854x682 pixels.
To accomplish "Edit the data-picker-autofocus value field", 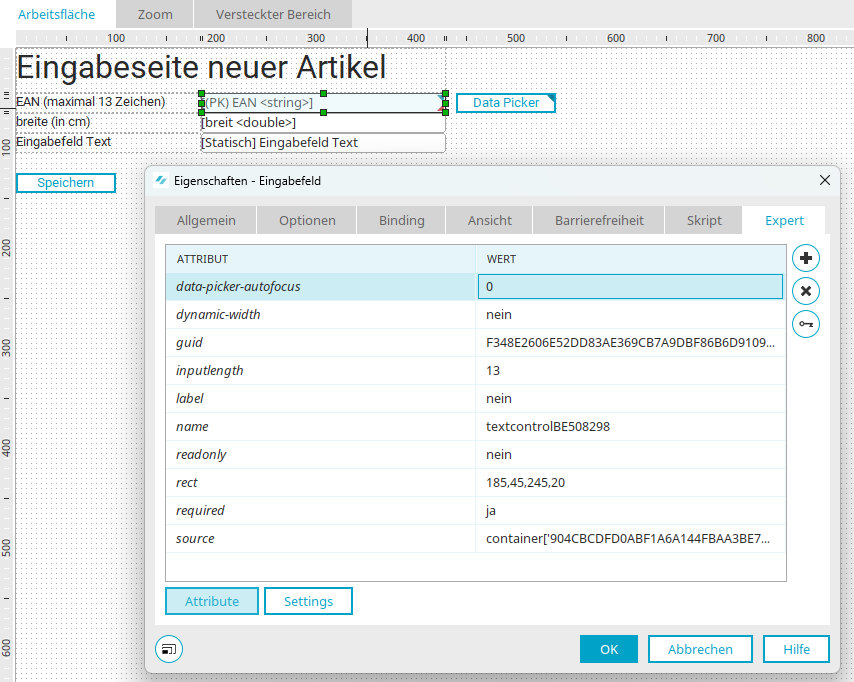I will [x=630, y=287].
